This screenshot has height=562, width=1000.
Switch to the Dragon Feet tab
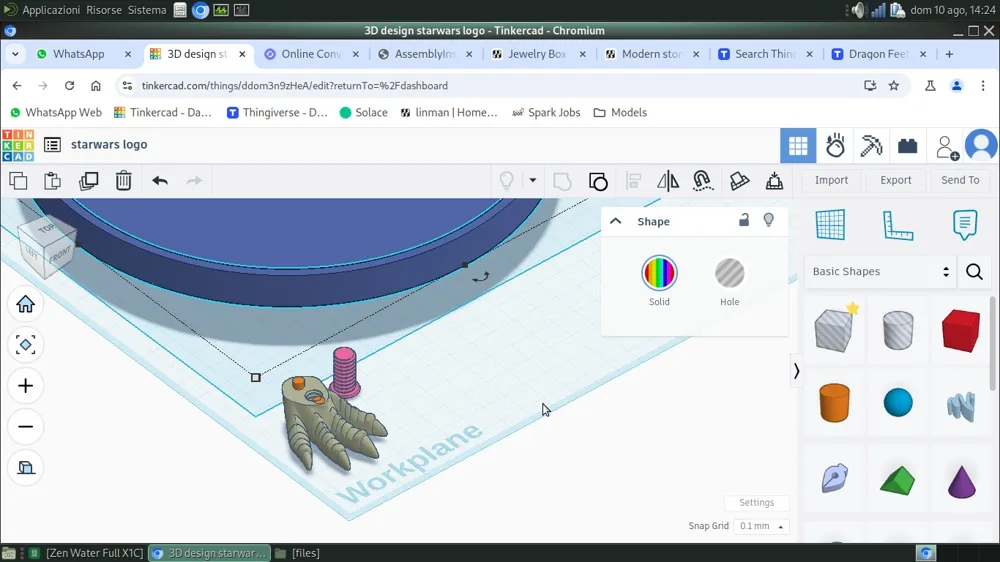(x=879, y=54)
